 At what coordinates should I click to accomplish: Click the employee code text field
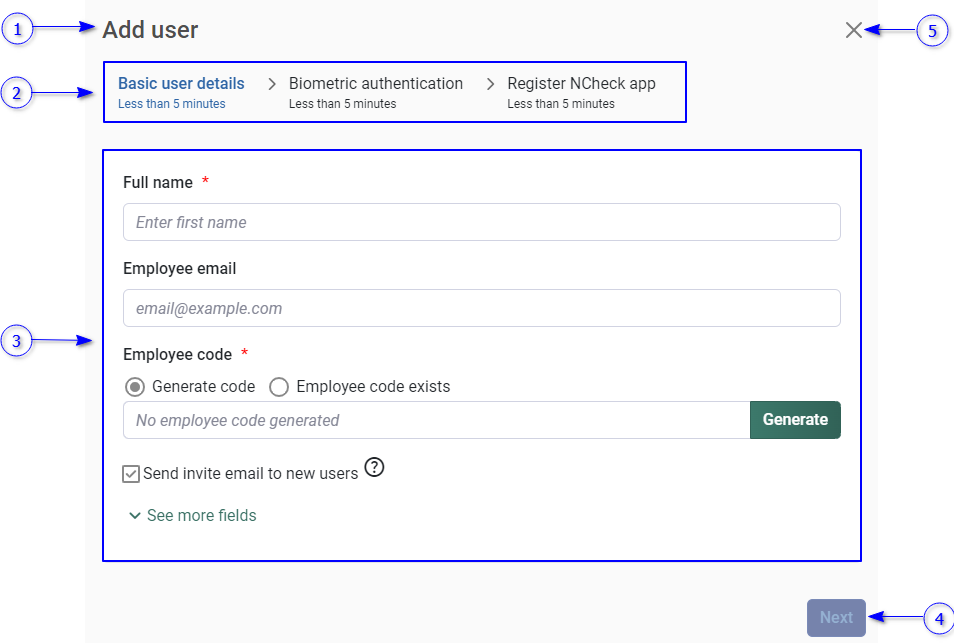436,420
